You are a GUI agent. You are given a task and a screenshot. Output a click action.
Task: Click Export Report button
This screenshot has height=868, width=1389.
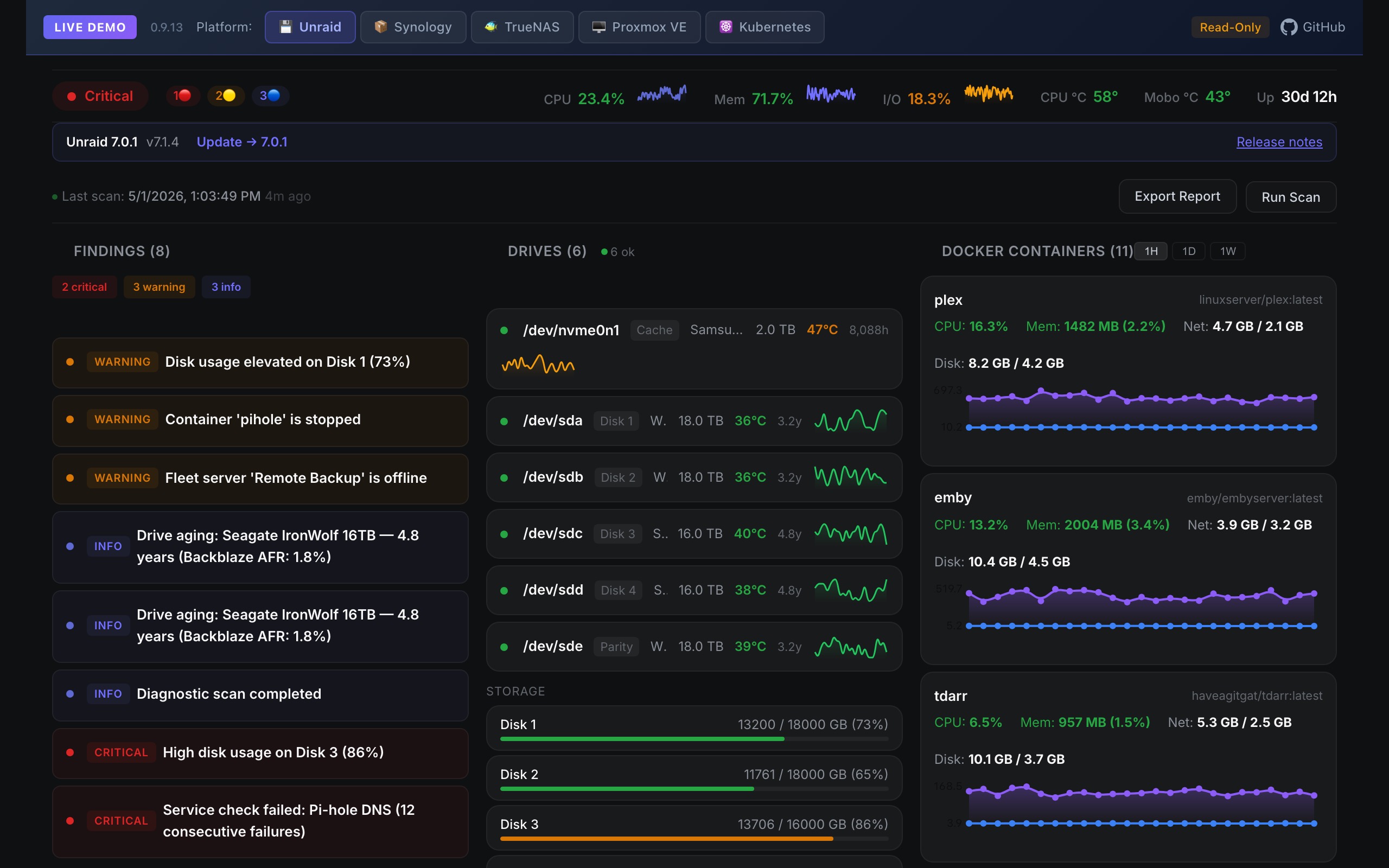[1177, 196]
